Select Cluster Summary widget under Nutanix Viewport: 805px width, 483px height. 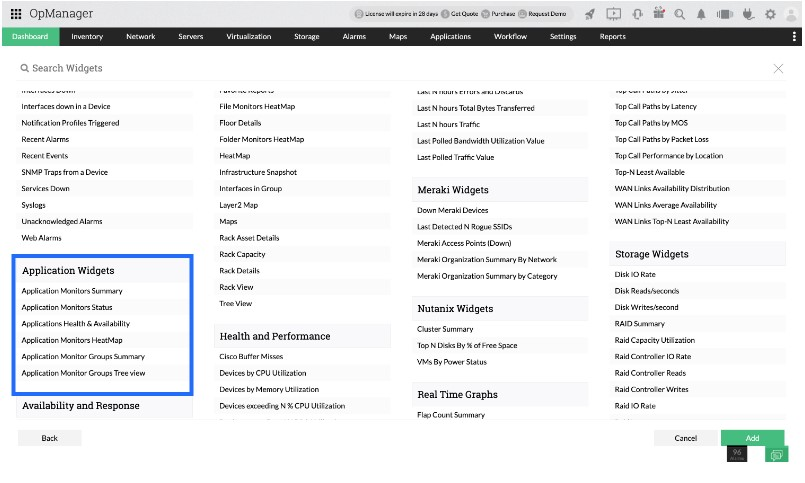(x=445, y=329)
